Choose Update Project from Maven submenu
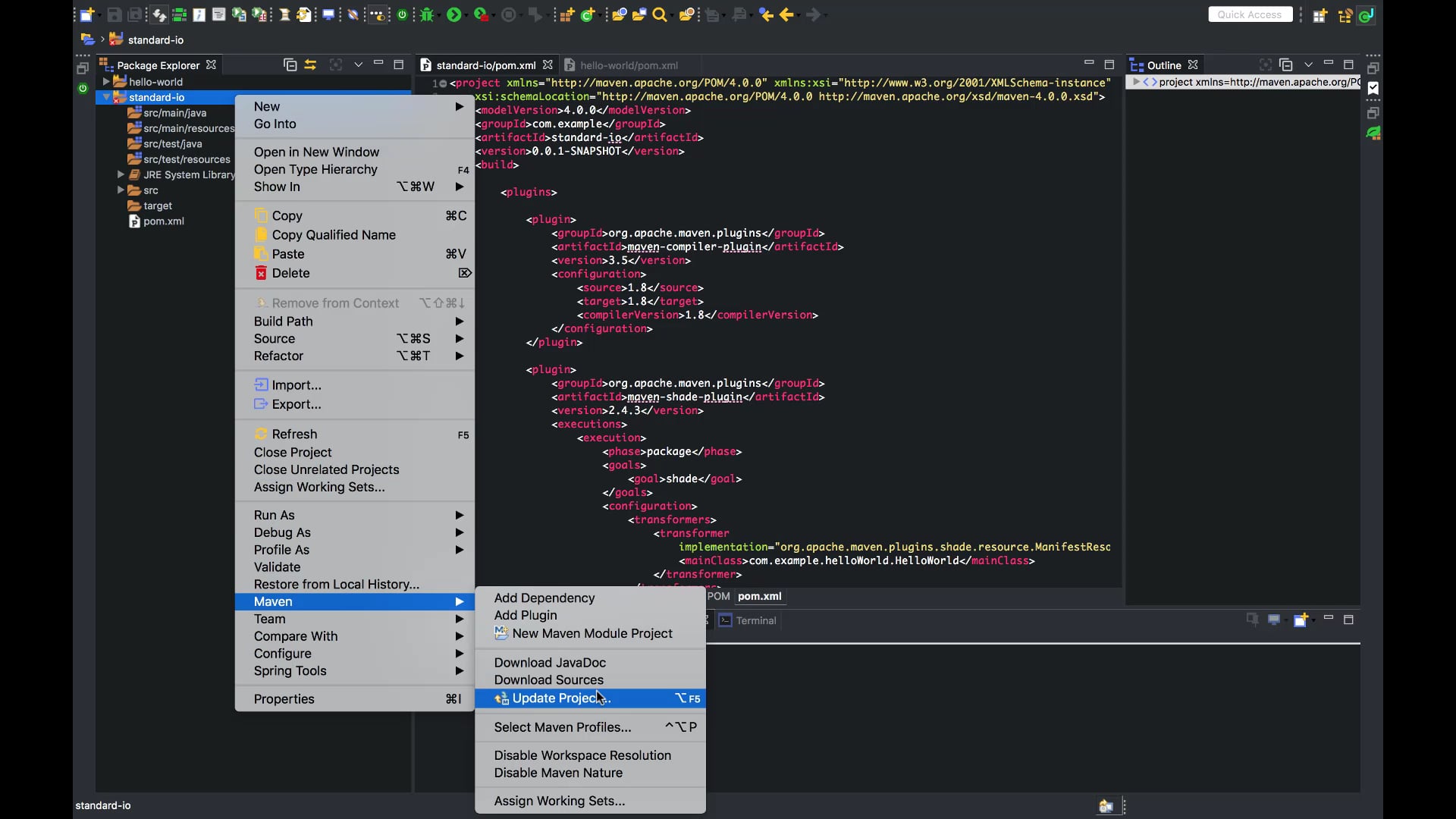 [x=561, y=698]
